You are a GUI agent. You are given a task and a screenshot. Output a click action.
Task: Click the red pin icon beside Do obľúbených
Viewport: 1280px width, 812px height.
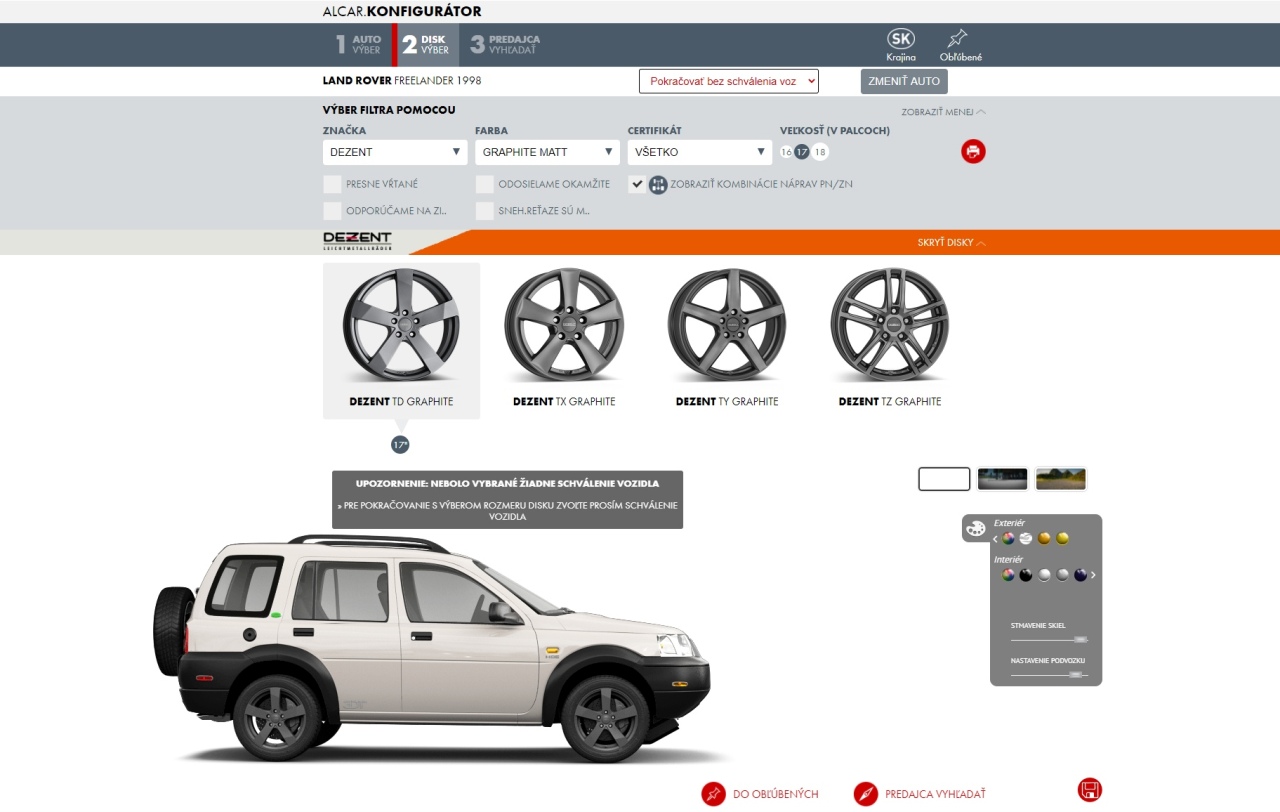tap(713, 794)
